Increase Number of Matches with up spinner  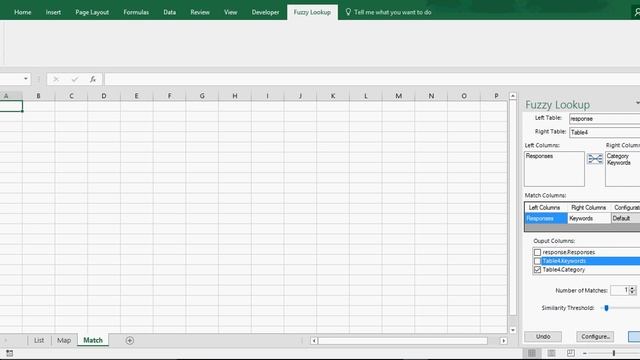632,288
